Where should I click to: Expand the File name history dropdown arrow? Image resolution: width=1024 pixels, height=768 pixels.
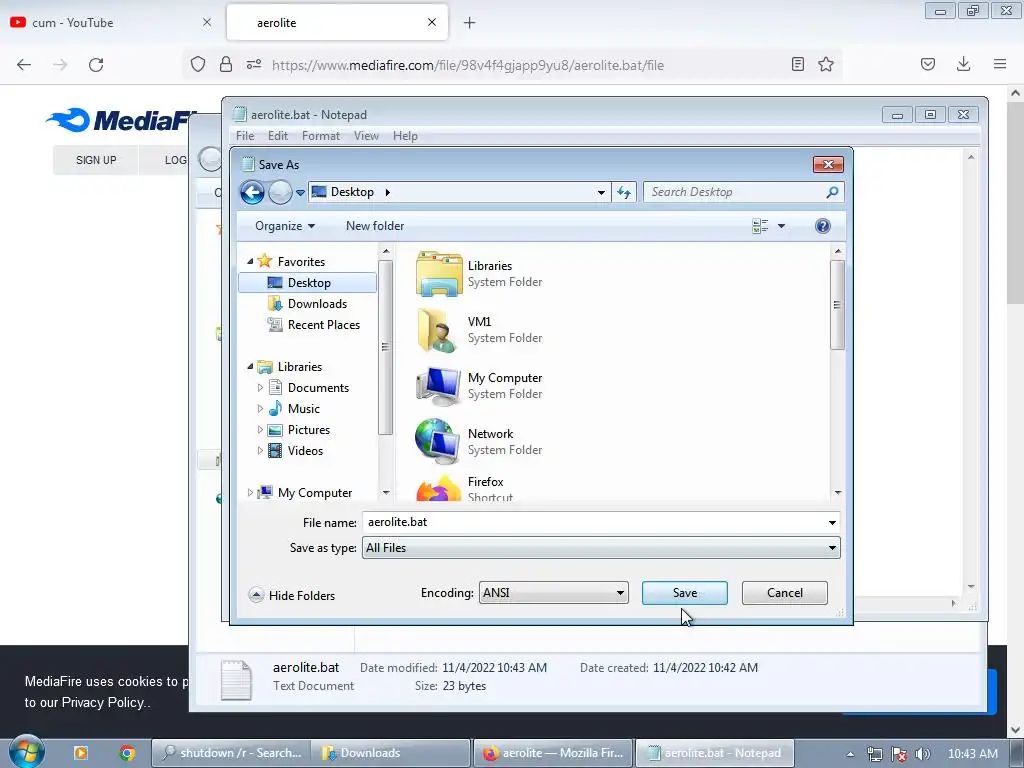[x=832, y=522]
